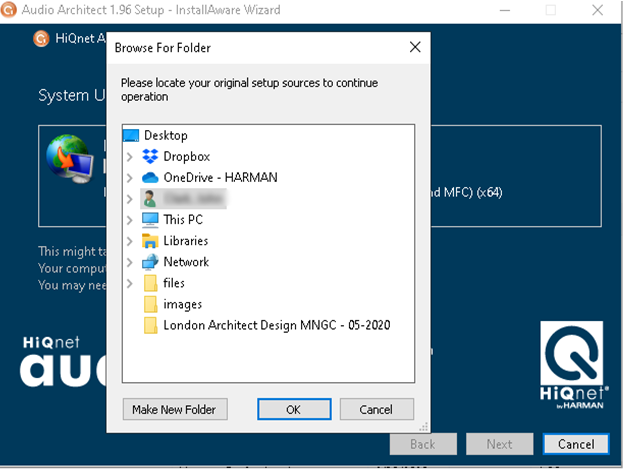Click the London Architect Design folder icon
Image resolution: width=625 pixels, height=470 pixels.
(x=151, y=325)
